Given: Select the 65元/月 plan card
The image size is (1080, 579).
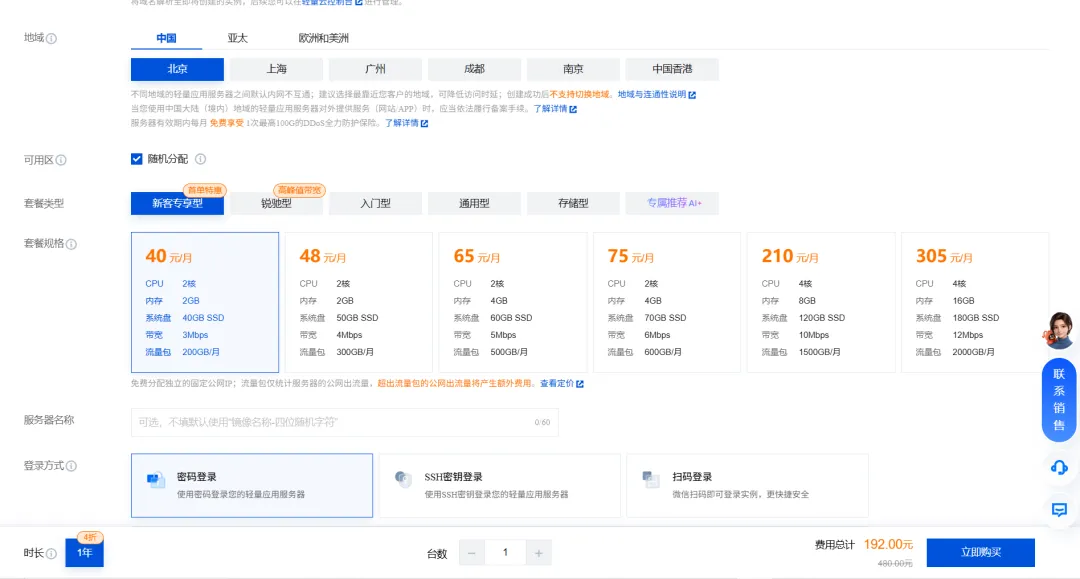Looking at the screenshot, I should [513, 302].
